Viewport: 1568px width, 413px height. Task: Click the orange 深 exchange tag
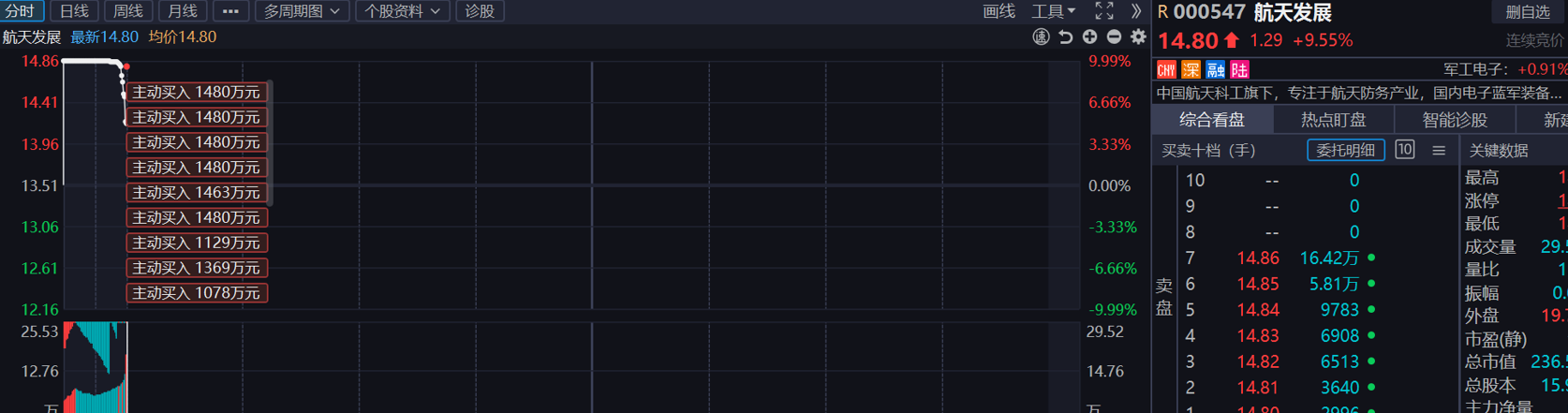click(1191, 70)
